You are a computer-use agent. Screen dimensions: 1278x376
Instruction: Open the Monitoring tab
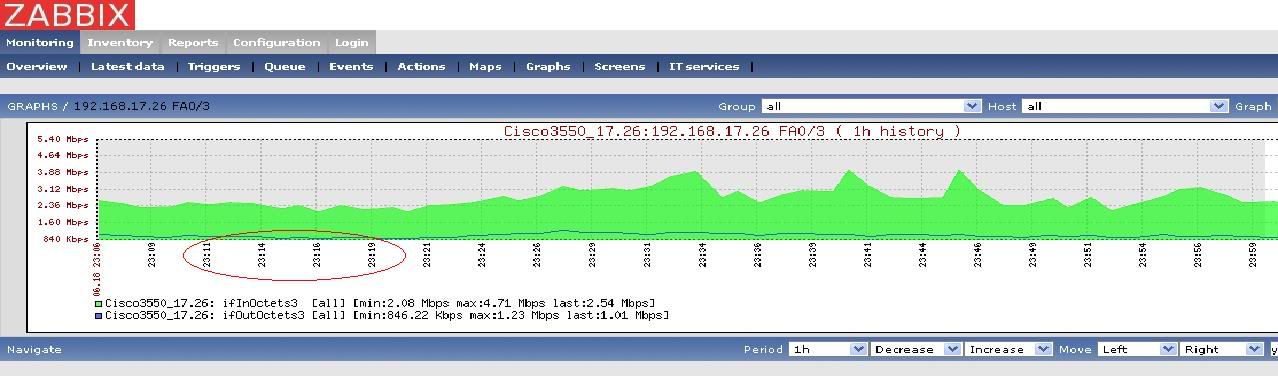pyautogui.click(x=39, y=42)
